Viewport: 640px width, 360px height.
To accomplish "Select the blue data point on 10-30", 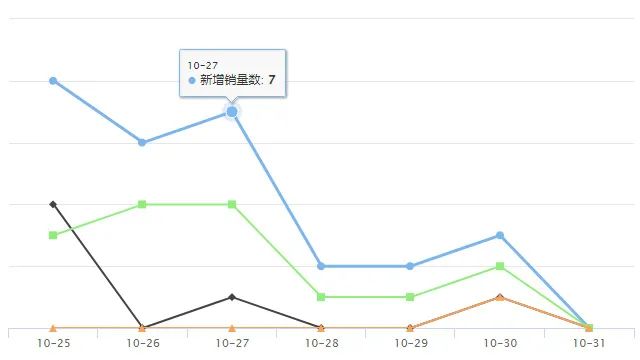I will [500, 235].
